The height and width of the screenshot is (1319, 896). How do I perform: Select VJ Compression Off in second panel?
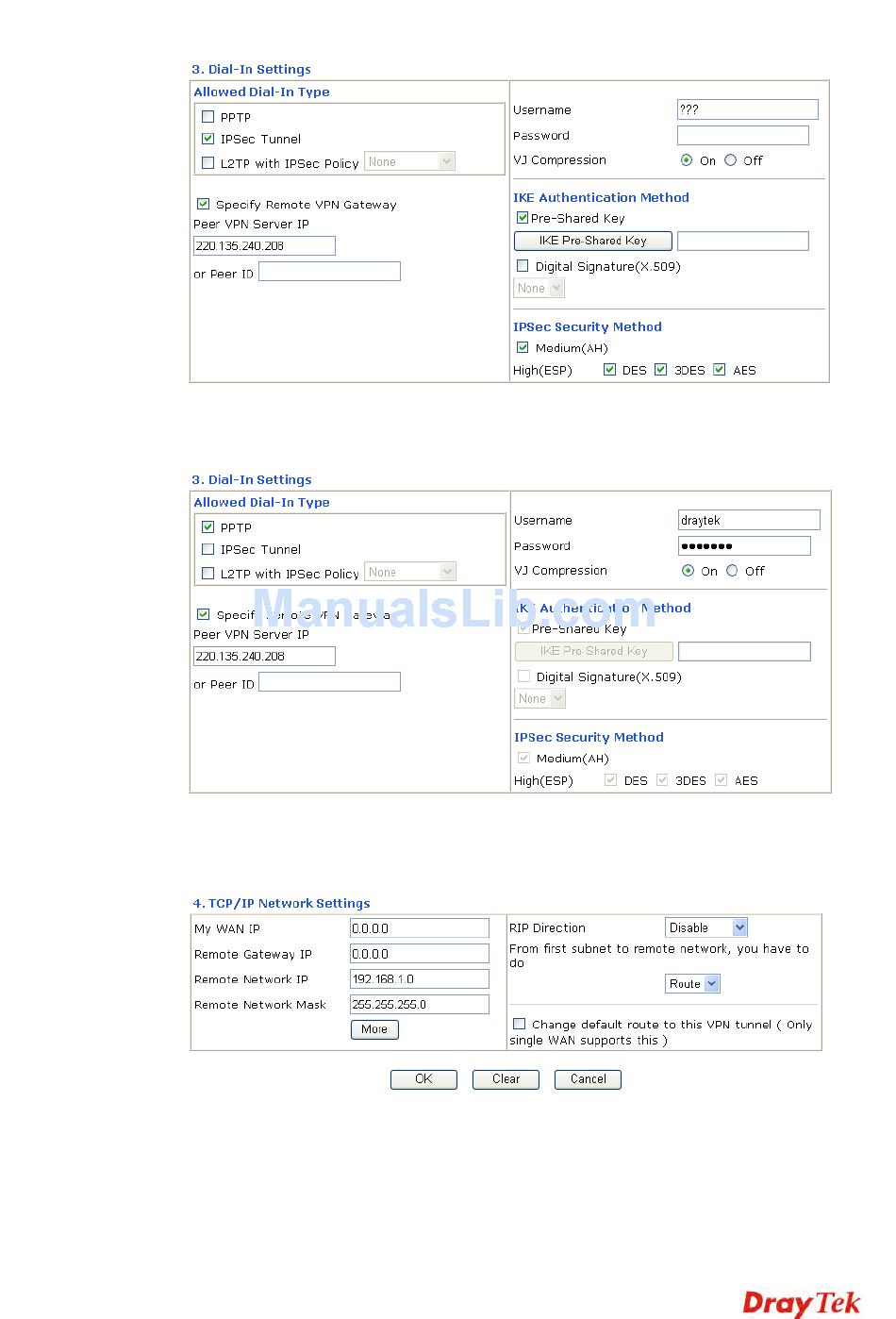[732, 571]
